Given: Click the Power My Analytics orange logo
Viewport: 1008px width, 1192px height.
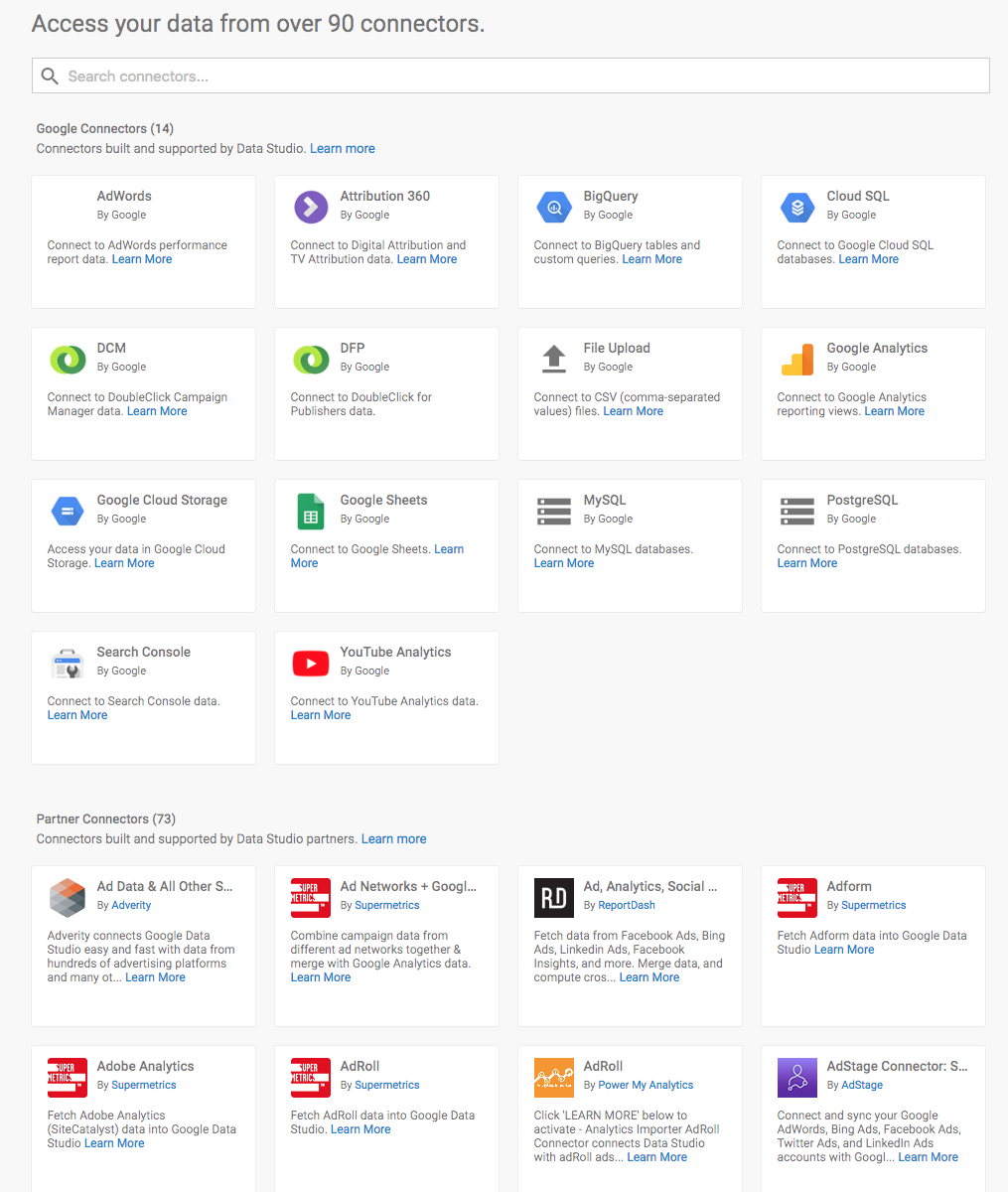Looking at the screenshot, I should point(554,1077).
